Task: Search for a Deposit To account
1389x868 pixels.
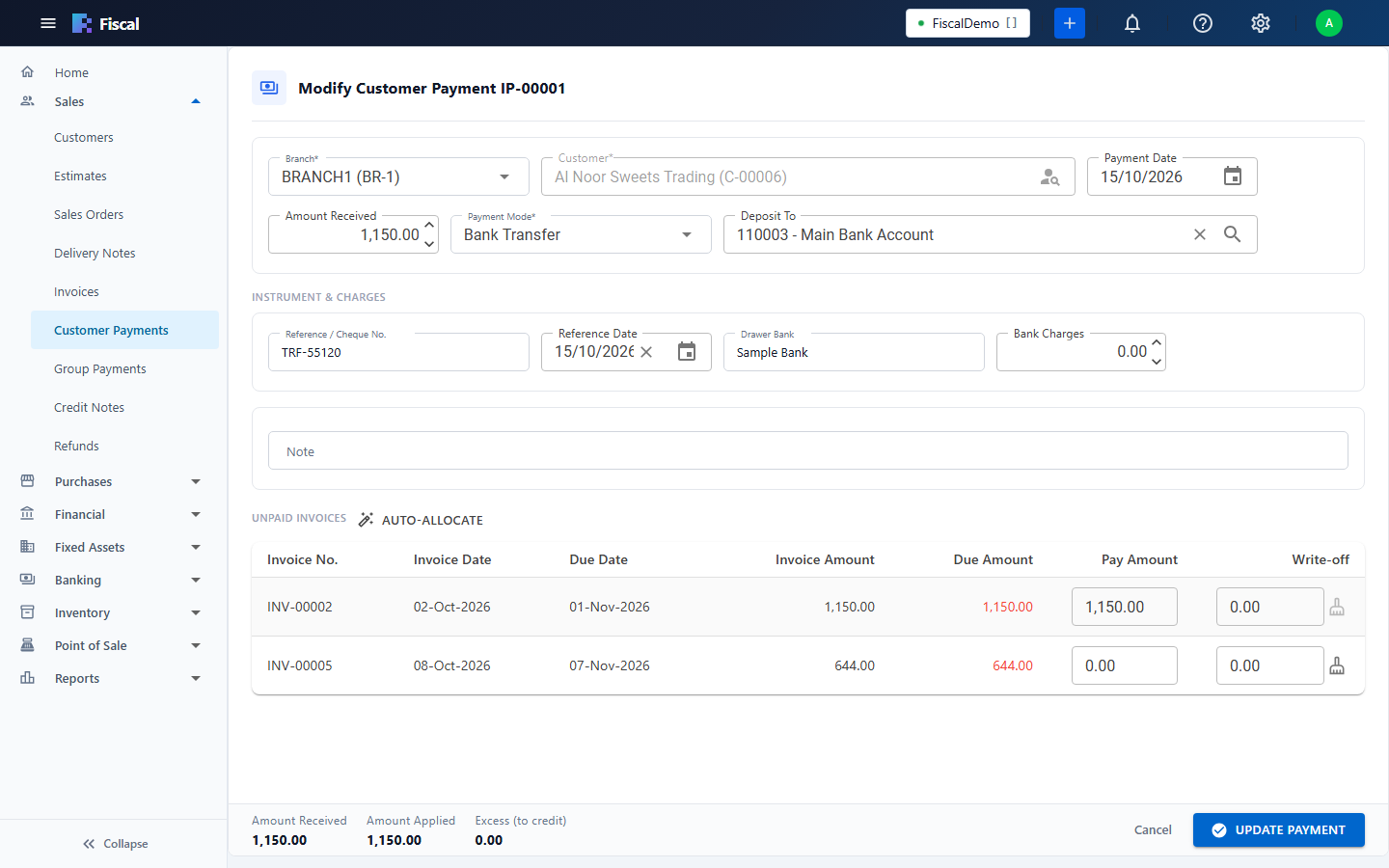Action: [x=1232, y=234]
